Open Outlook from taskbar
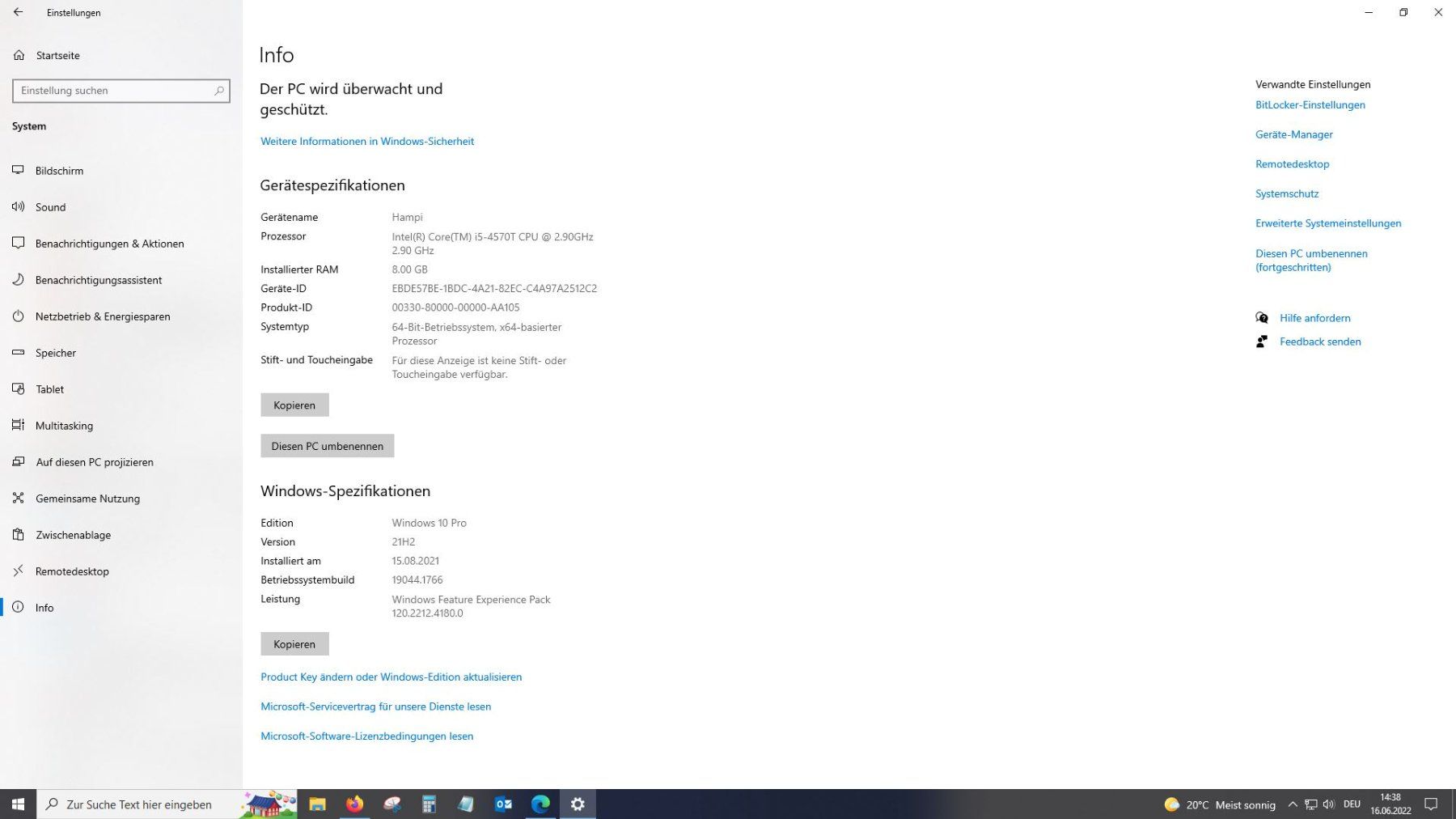Viewport: 1456px width, 819px height. [x=503, y=804]
